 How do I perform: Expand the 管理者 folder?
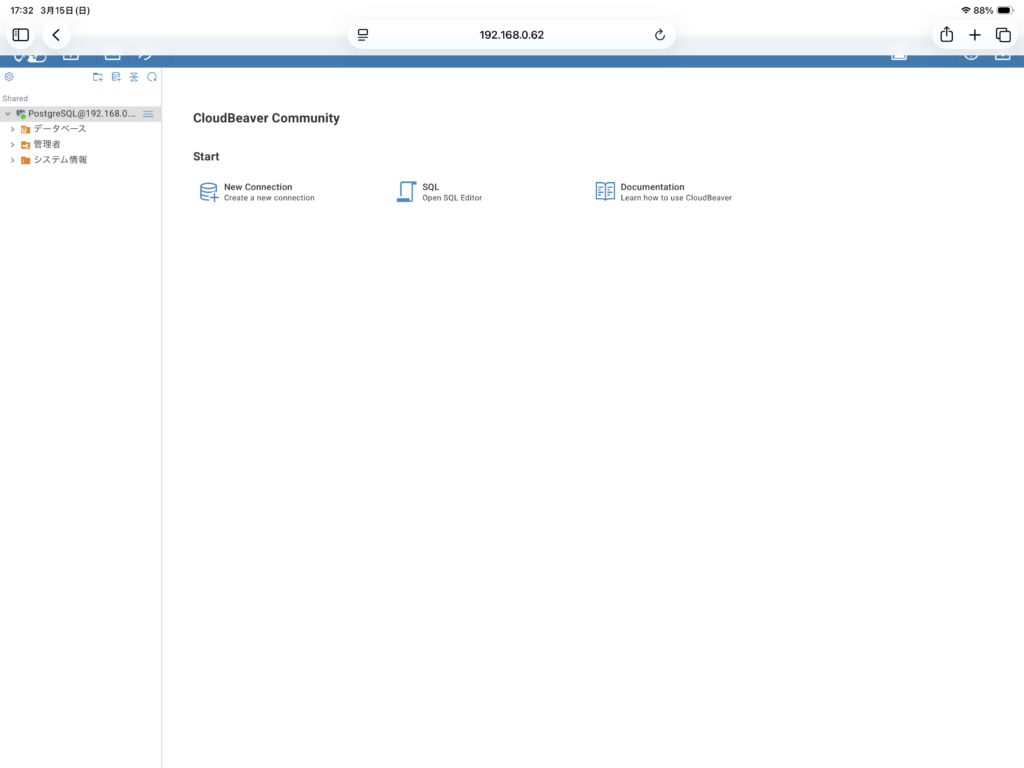[x=13, y=145]
